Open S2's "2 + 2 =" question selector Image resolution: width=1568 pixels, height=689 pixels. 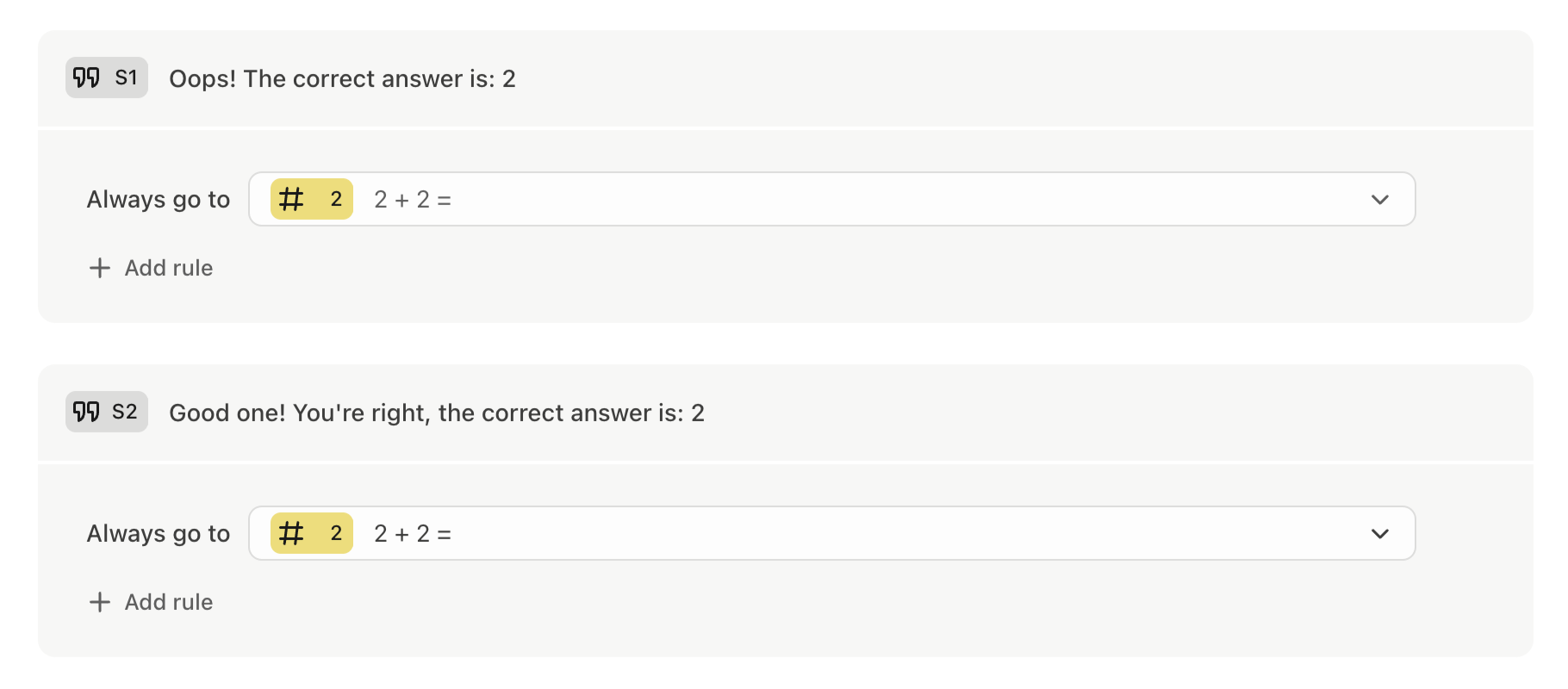[x=412, y=534]
